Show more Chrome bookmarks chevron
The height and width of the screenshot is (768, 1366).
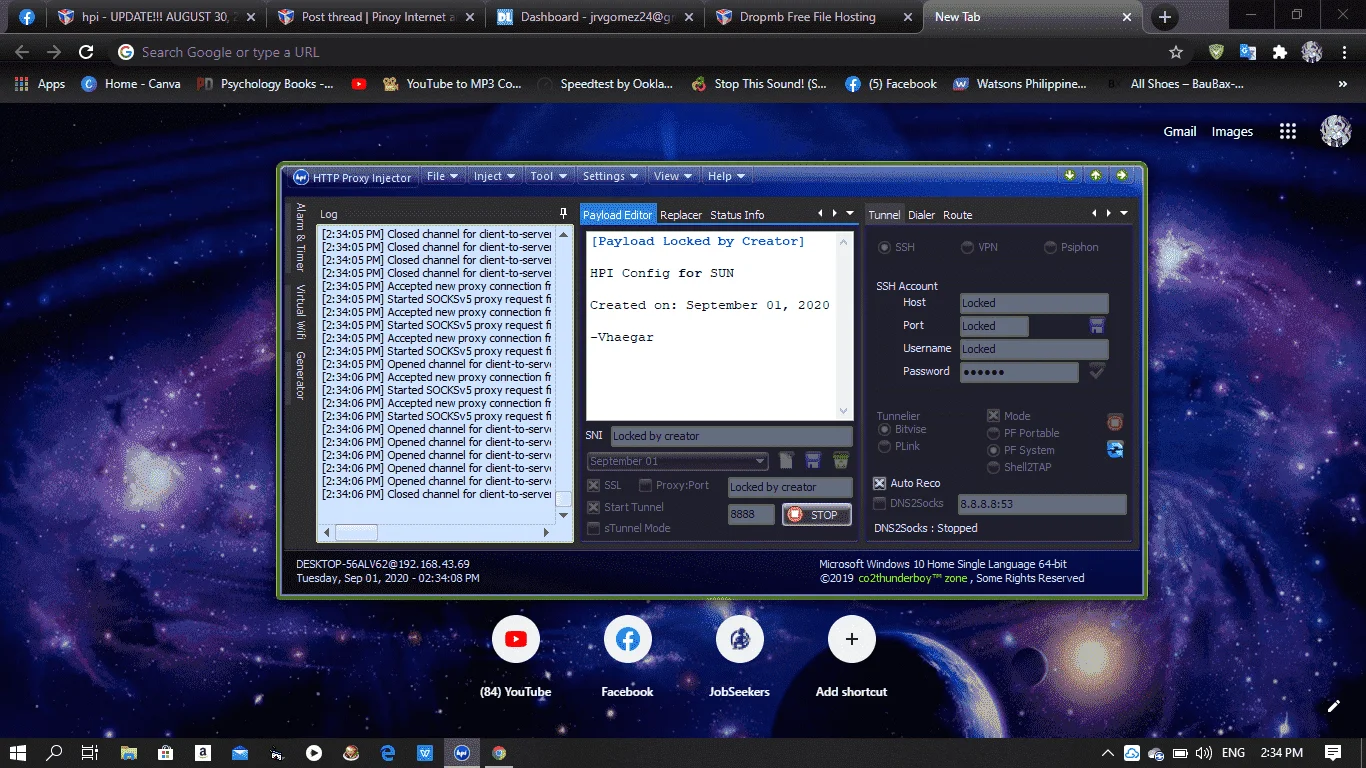coord(1343,84)
